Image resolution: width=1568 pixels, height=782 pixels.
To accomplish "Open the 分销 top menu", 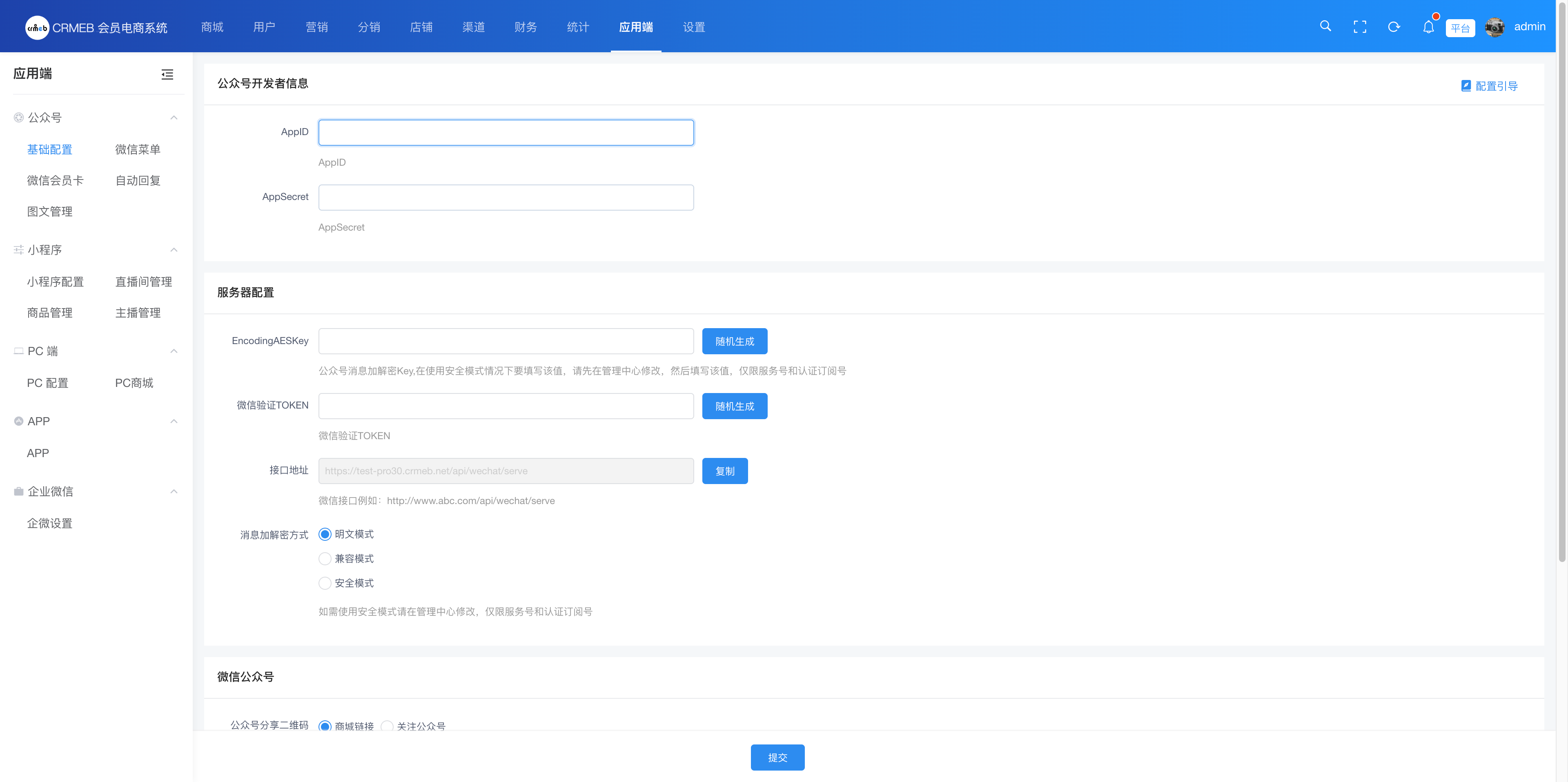I will click(x=369, y=27).
